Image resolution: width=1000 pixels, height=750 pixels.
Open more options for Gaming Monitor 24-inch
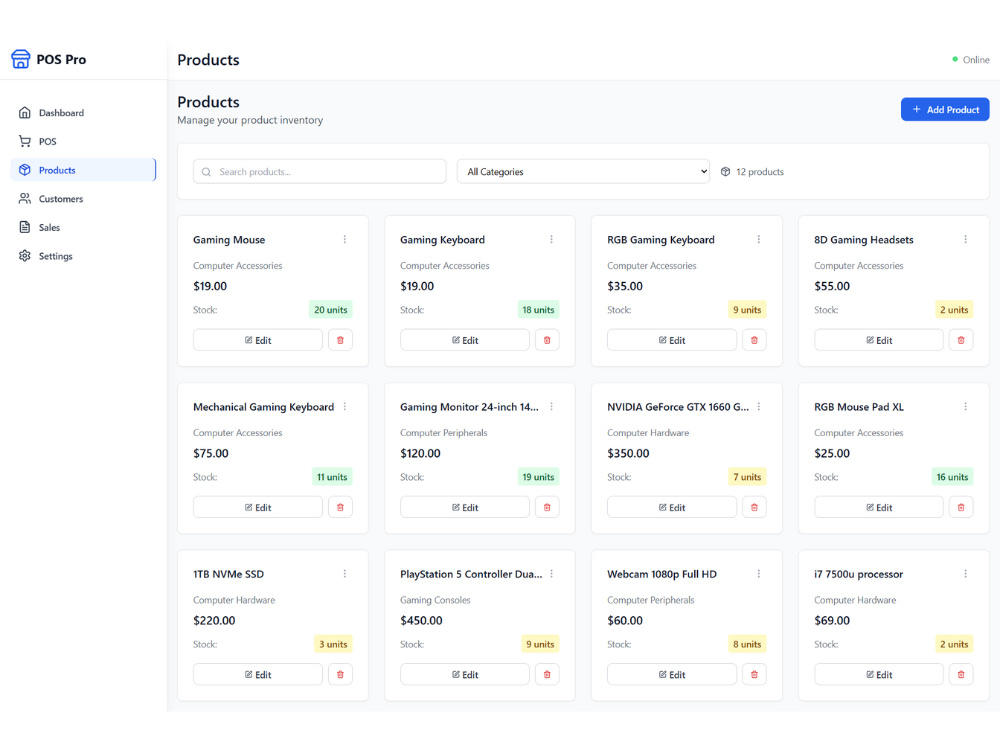pyautogui.click(x=551, y=406)
